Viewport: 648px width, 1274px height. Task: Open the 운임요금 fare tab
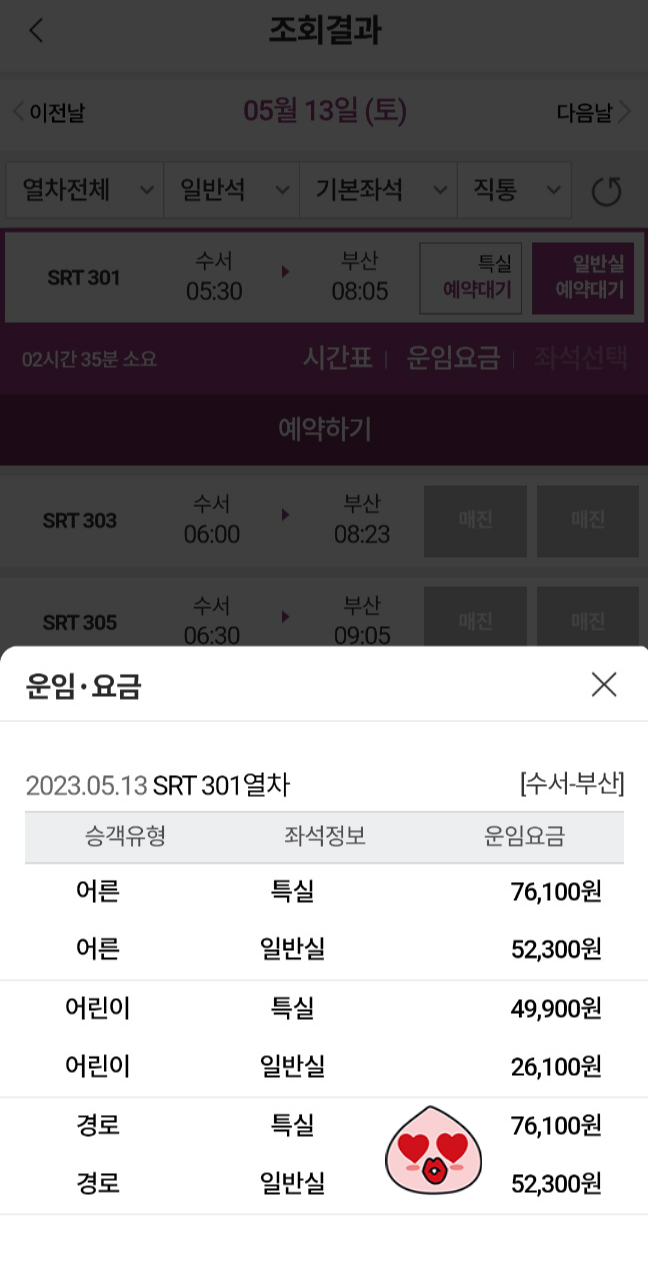[x=453, y=358]
